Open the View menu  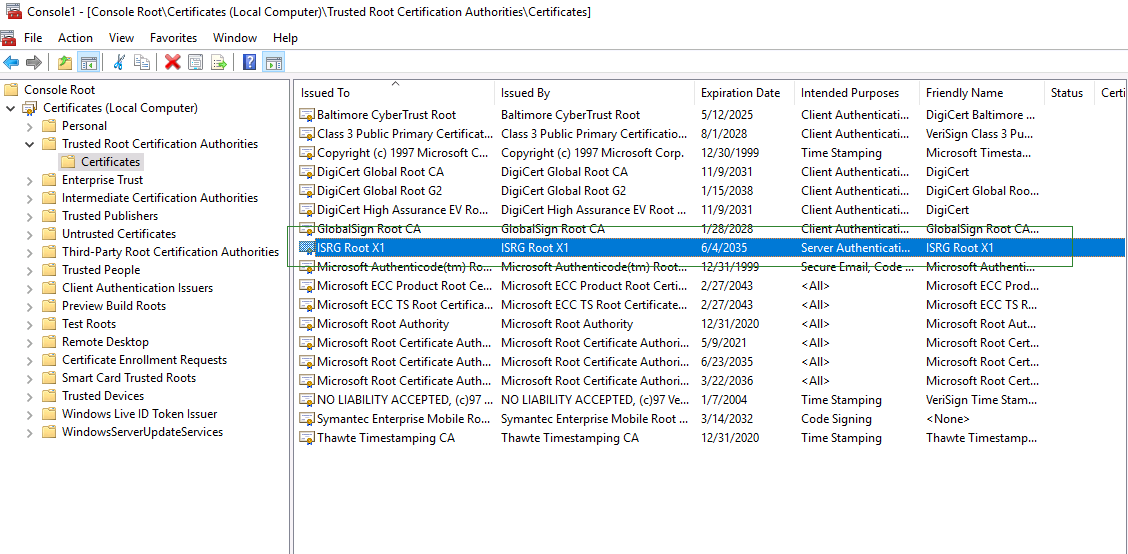[x=122, y=38]
